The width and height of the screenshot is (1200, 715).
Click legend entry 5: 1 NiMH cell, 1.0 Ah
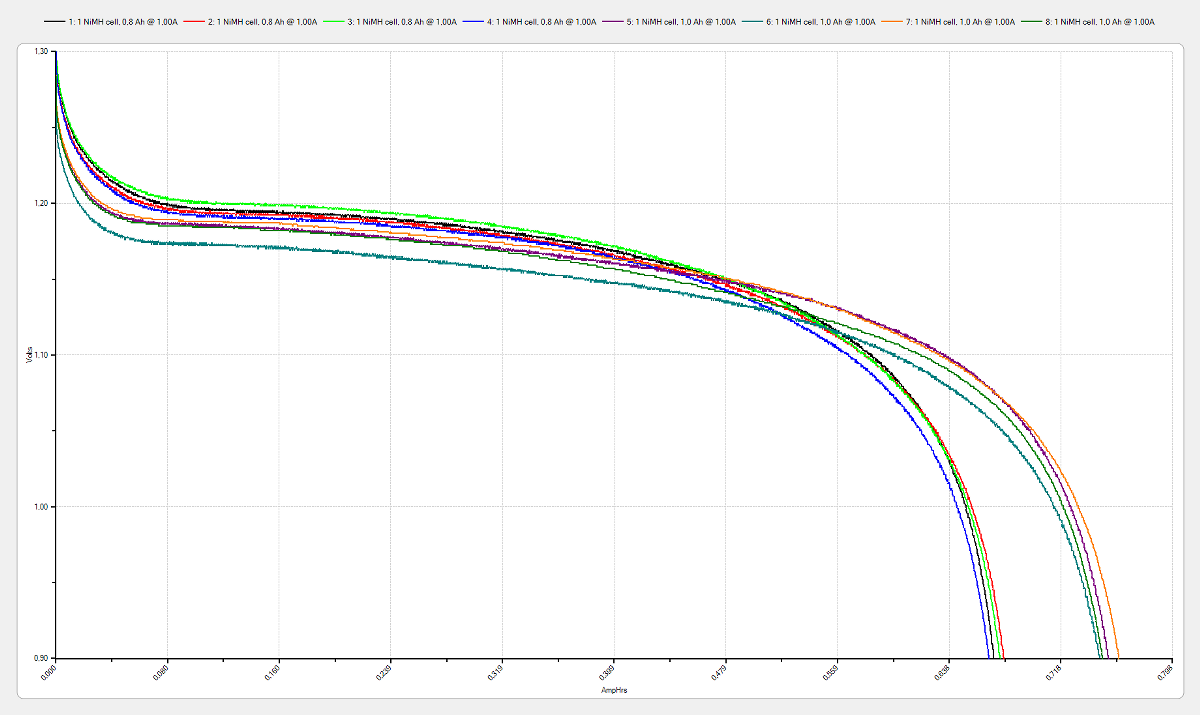pyautogui.click(x=681, y=21)
